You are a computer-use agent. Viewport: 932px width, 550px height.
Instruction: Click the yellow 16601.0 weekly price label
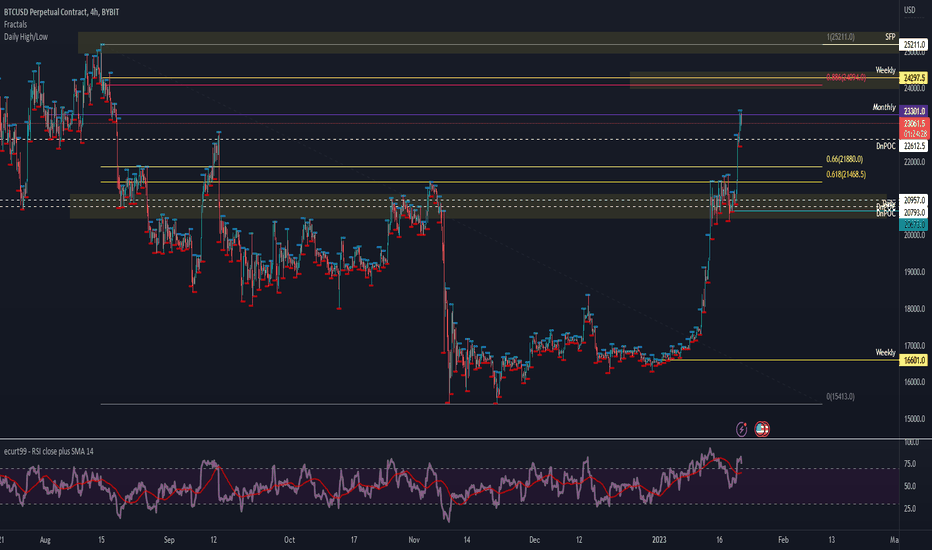tap(914, 360)
